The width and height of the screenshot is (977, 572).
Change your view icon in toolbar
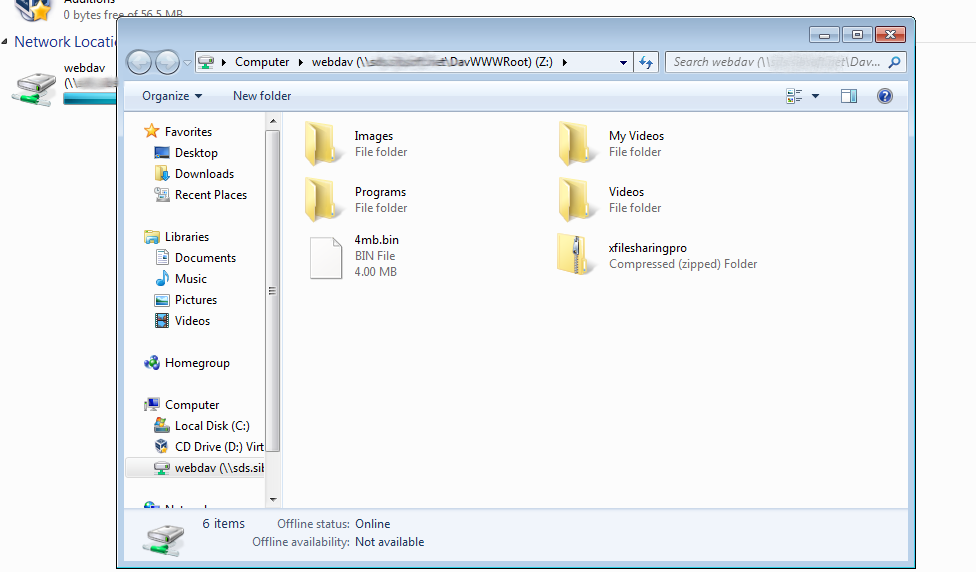click(x=794, y=96)
